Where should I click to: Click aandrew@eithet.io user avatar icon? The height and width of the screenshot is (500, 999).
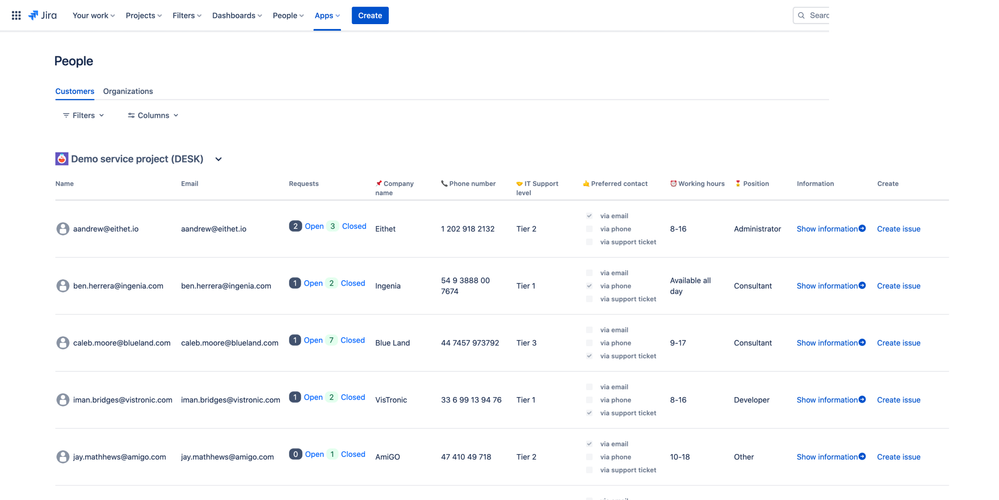pos(62,229)
